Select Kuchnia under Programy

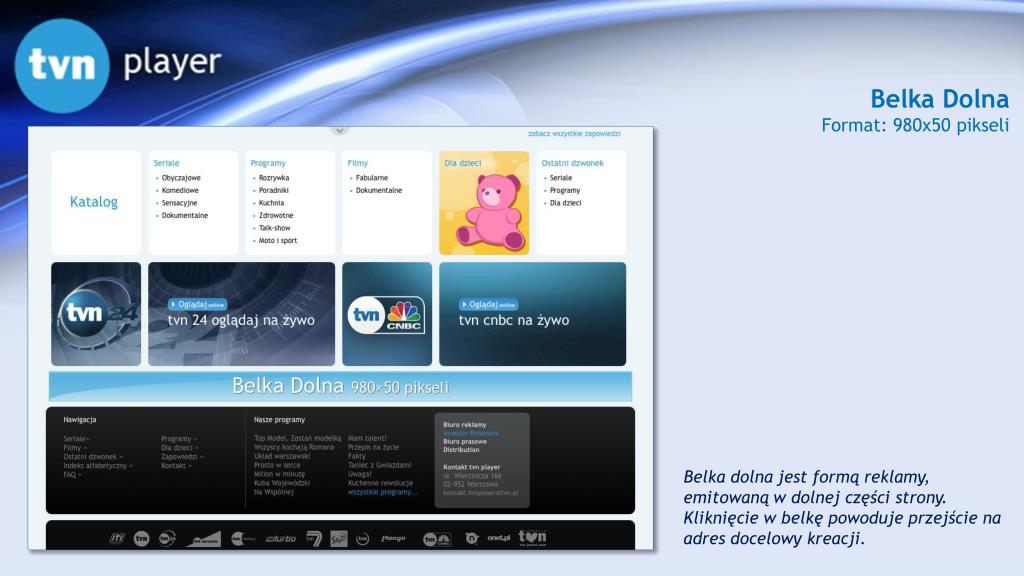pos(271,203)
